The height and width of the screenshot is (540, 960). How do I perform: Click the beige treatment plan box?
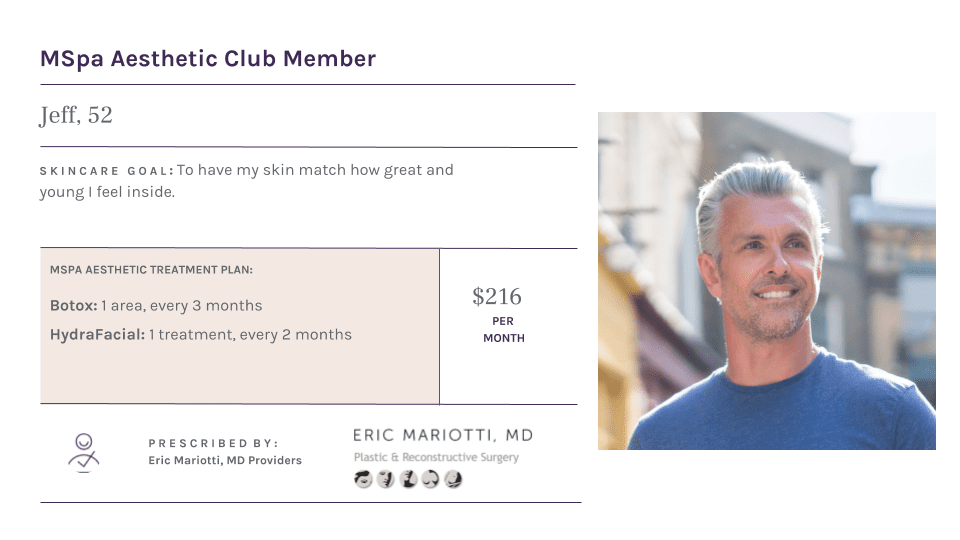click(239, 326)
